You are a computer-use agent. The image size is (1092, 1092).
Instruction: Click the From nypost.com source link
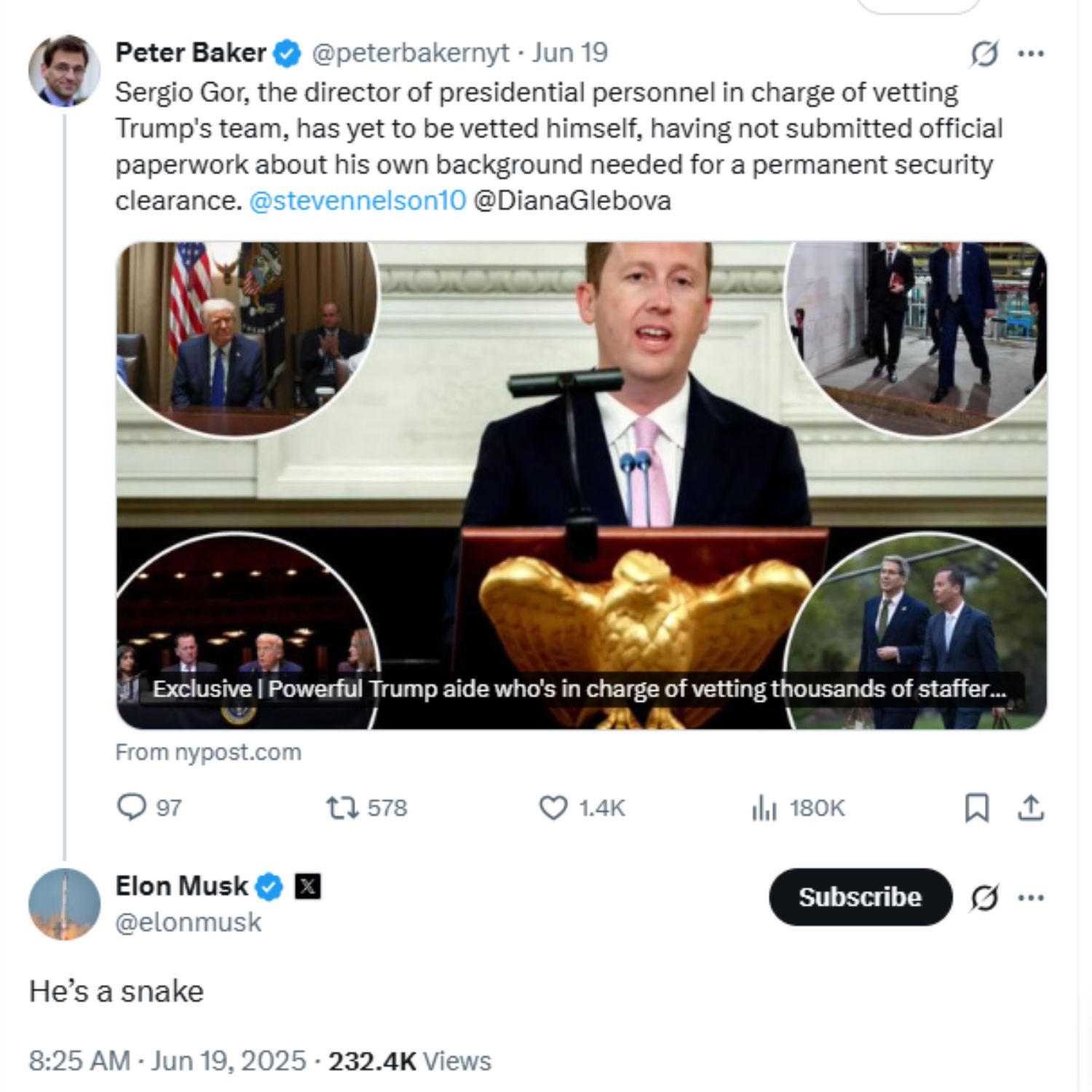[208, 752]
